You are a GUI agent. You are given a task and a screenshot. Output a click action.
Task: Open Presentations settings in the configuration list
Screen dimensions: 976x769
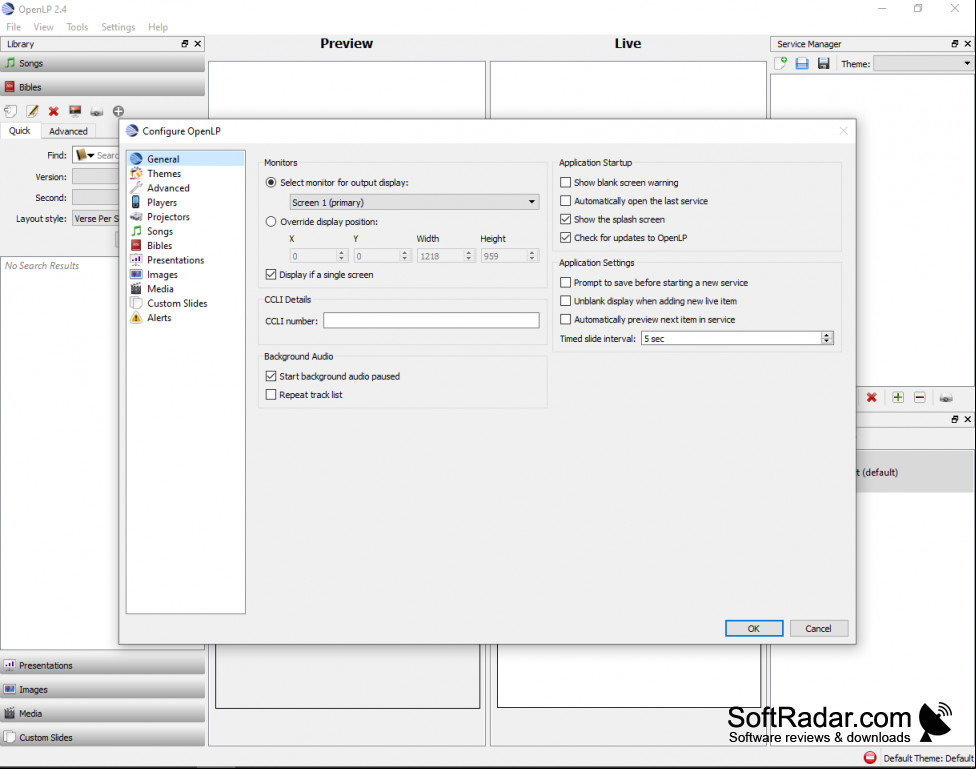point(185,260)
